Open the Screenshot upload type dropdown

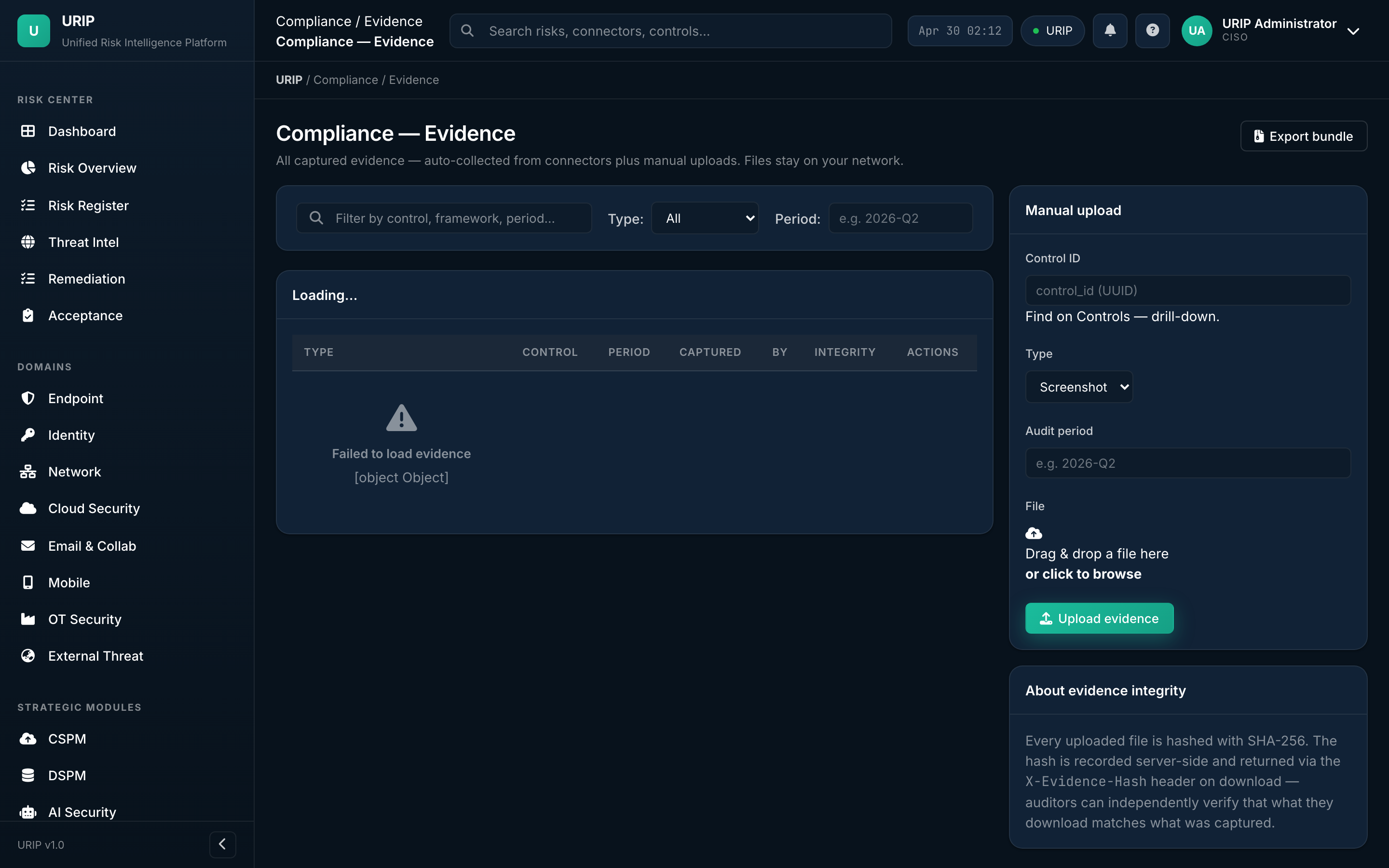1079,387
